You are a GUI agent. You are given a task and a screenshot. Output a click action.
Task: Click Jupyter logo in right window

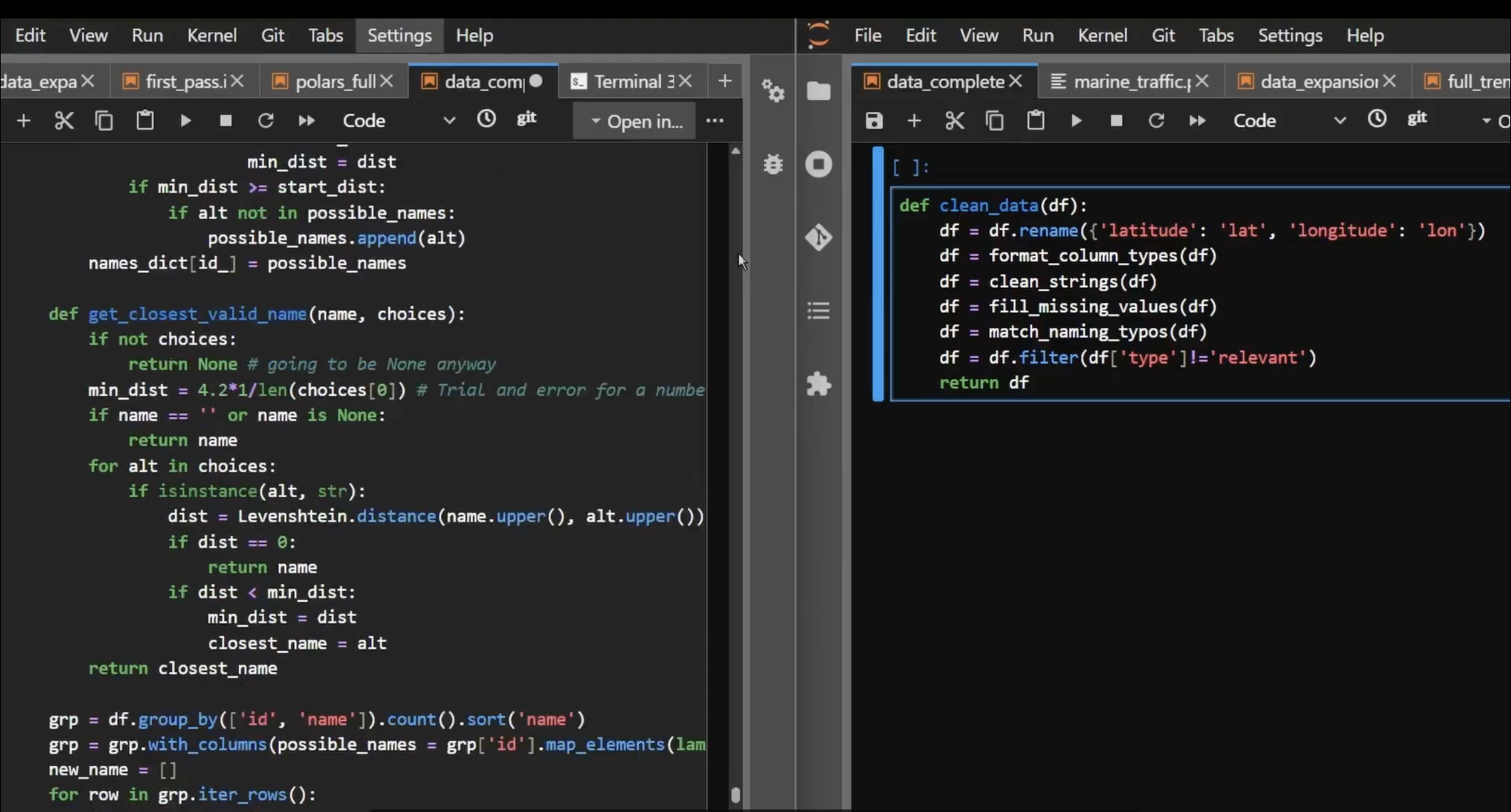[819, 34]
